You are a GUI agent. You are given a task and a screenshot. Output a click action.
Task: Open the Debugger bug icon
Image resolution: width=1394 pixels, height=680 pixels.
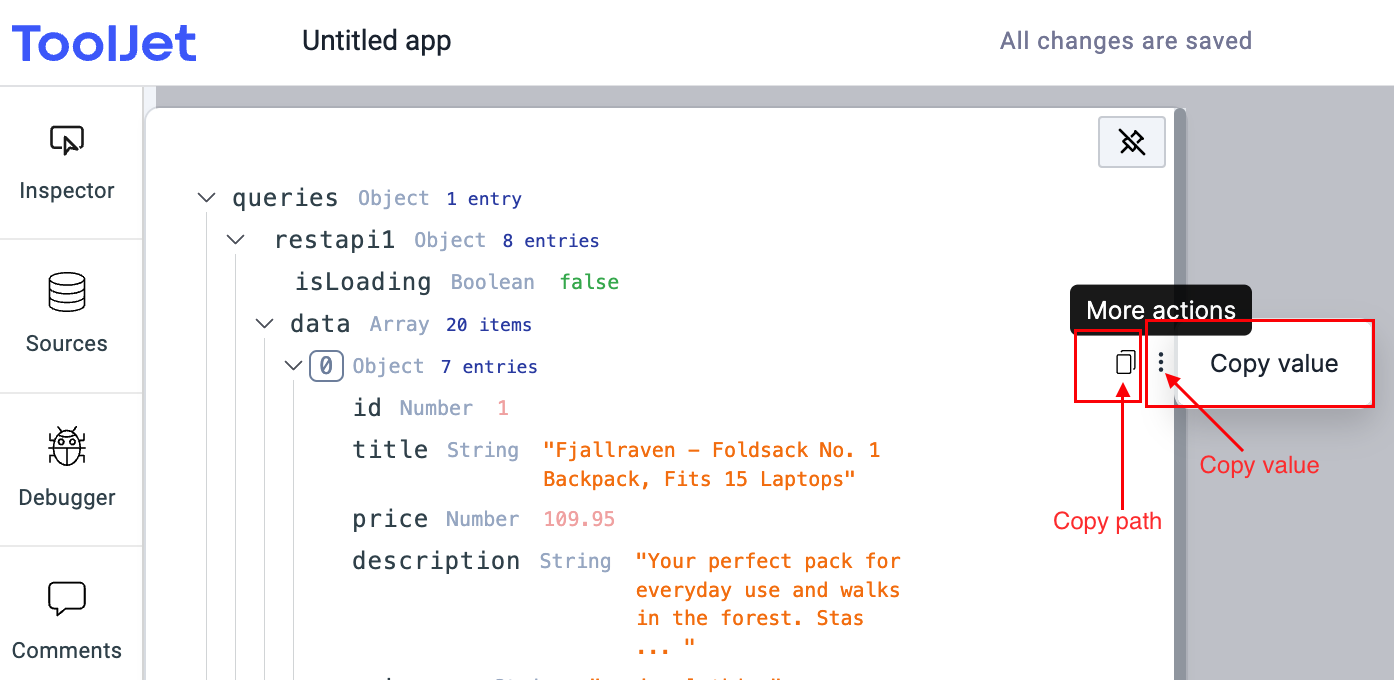(67, 447)
